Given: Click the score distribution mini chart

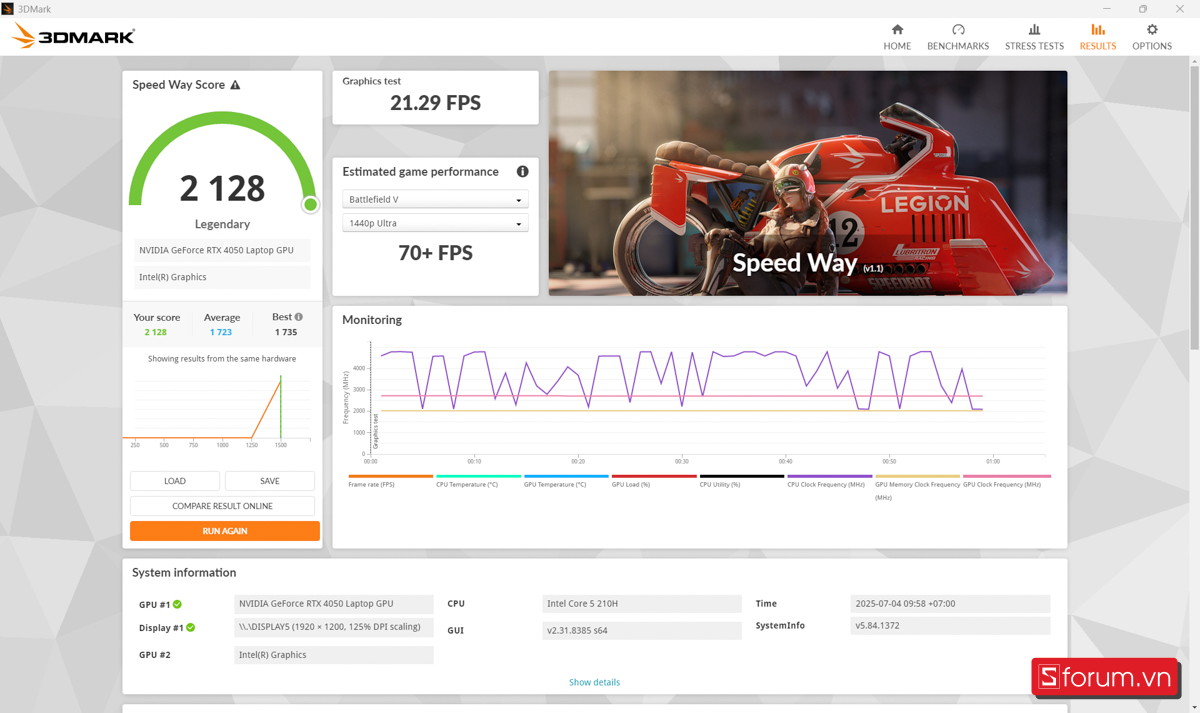Looking at the screenshot, I should point(220,408).
